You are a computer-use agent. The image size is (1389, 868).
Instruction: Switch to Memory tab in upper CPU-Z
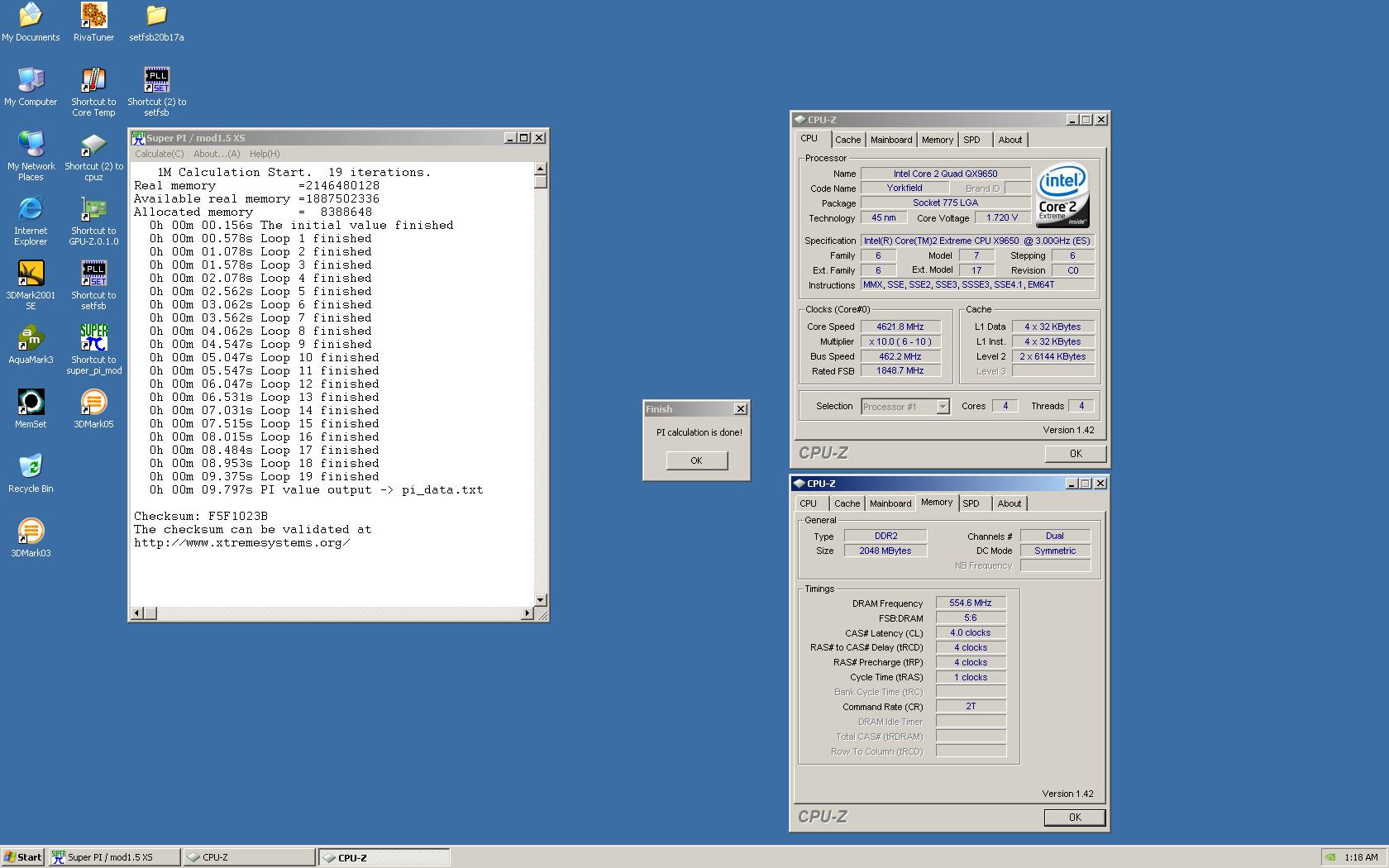[938, 140]
